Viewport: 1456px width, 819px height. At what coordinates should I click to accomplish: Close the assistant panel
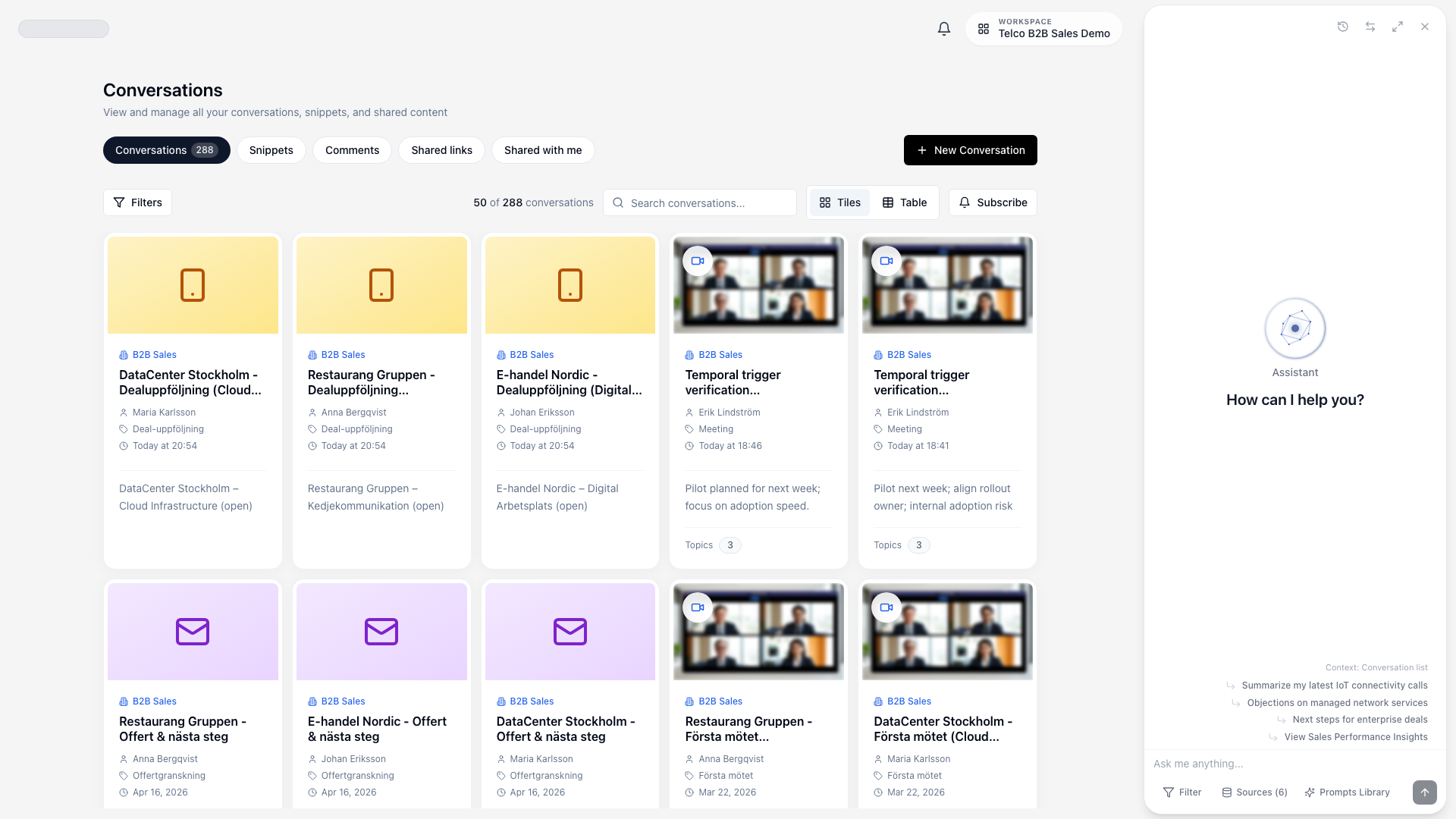tap(1425, 27)
